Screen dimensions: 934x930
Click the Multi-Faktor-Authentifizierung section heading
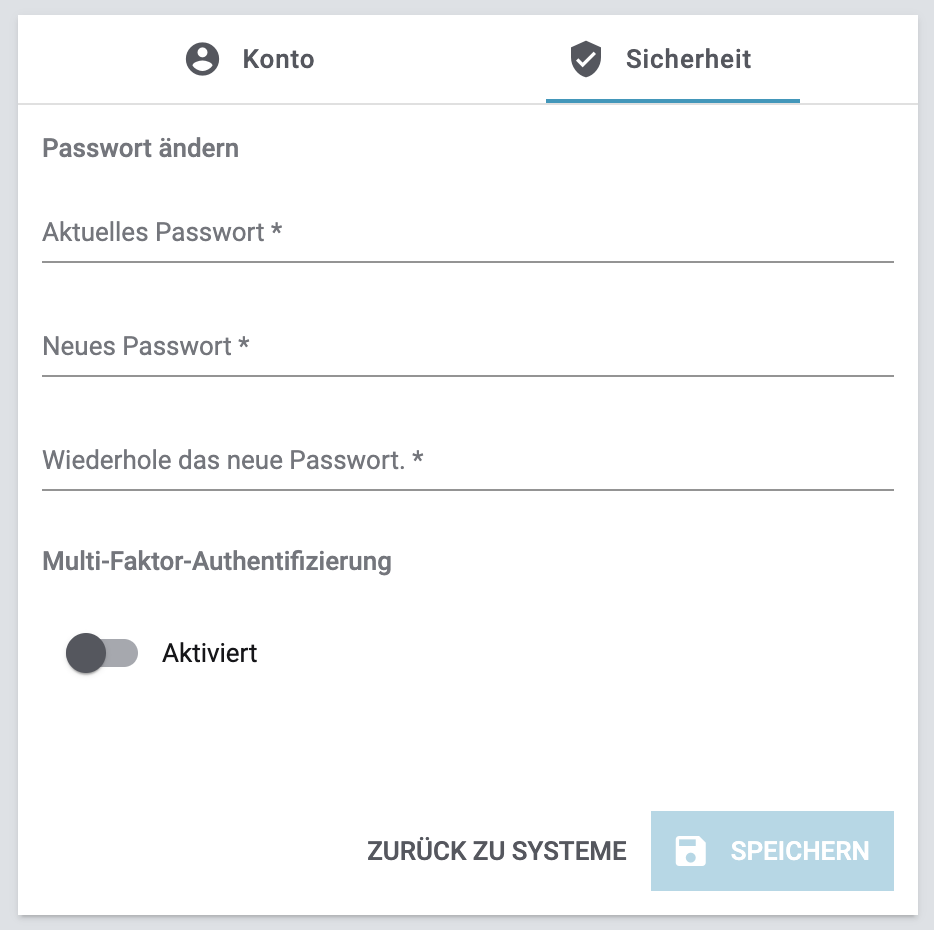[217, 561]
